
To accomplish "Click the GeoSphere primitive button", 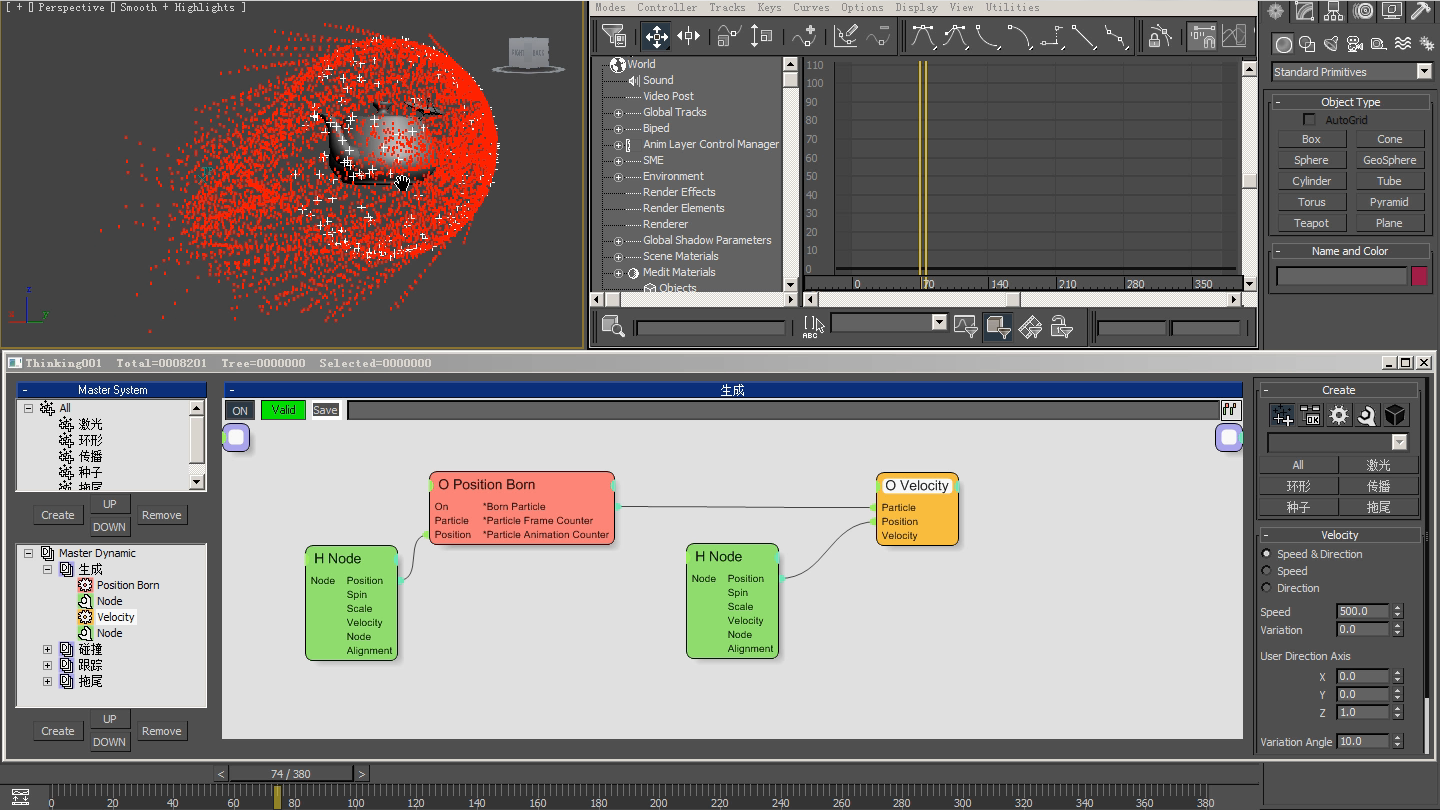I will tap(1389, 160).
